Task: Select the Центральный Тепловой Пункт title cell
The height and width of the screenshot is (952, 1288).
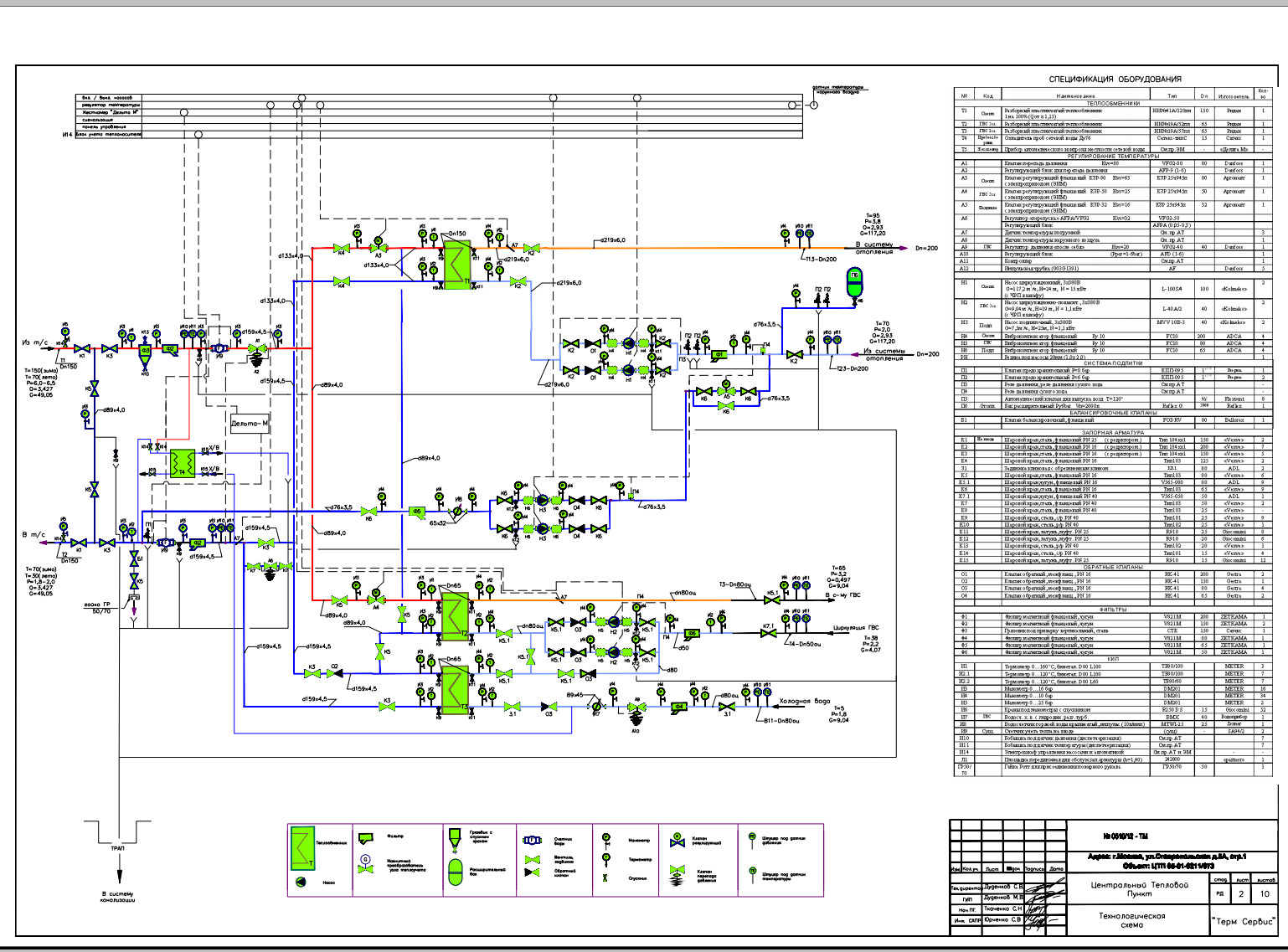Action: (1139, 889)
